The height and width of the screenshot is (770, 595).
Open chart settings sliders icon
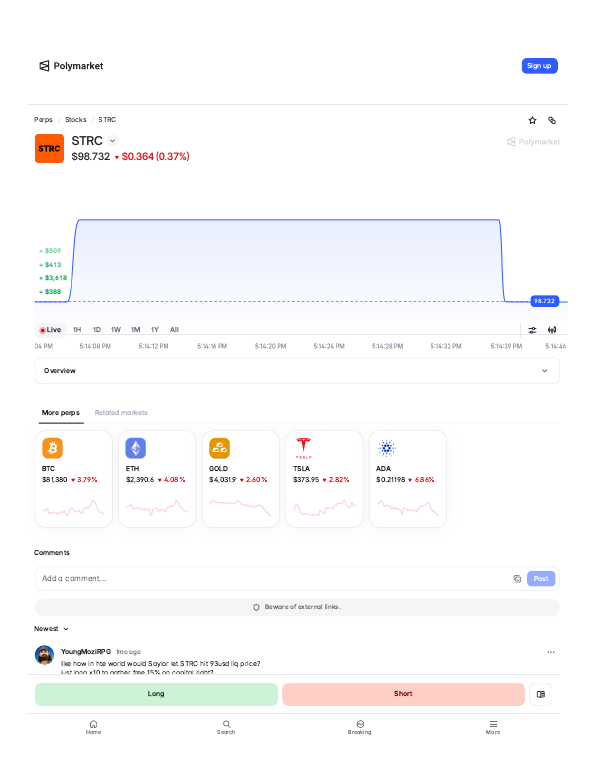point(532,330)
